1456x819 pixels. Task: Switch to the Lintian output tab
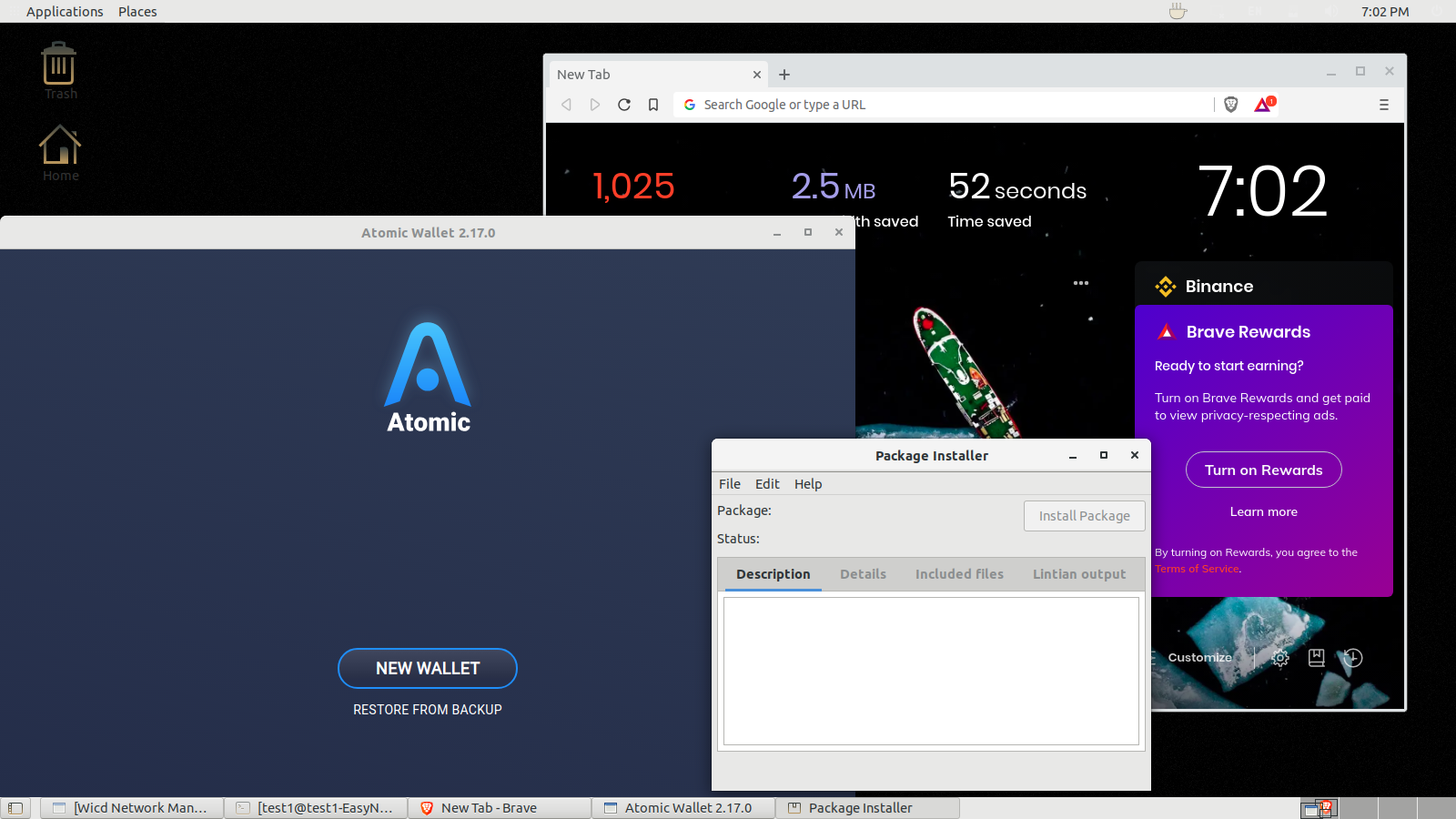[1079, 574]
